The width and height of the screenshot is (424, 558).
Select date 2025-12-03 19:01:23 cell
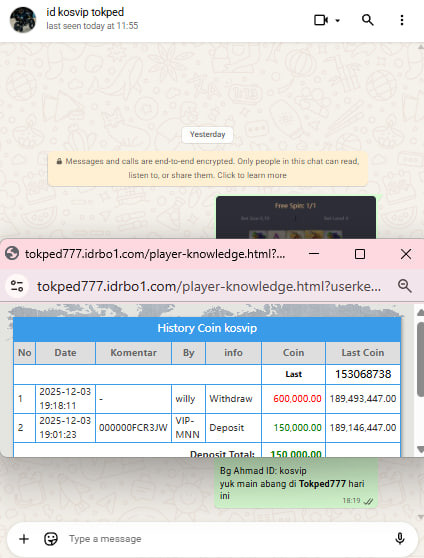tap(66, 427)
